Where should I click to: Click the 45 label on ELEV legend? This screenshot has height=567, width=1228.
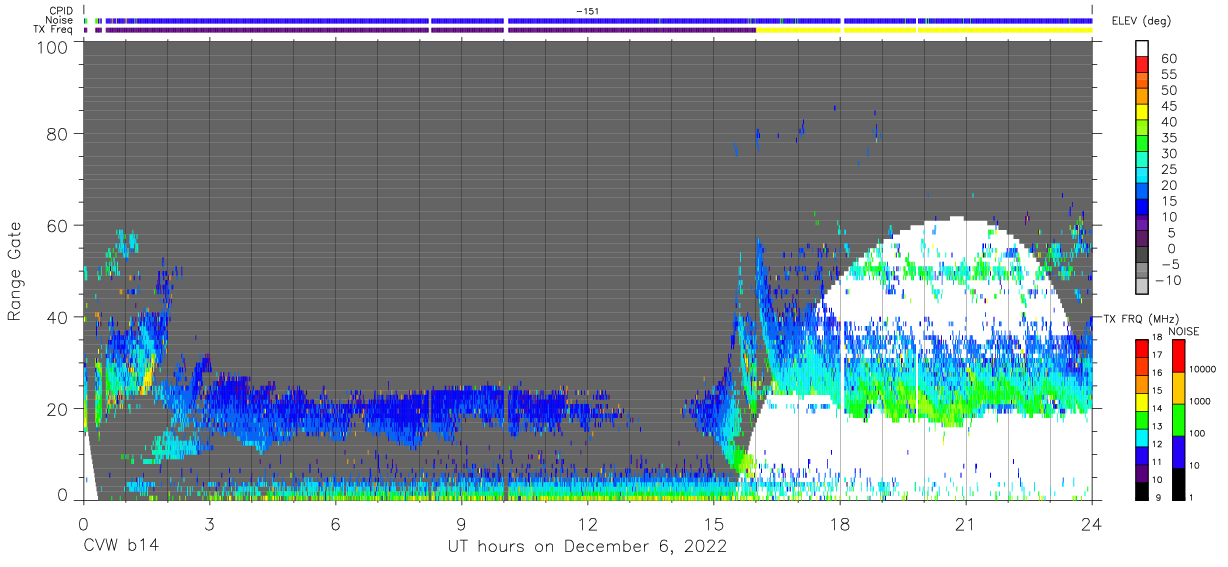click(x=1167, y=106)
